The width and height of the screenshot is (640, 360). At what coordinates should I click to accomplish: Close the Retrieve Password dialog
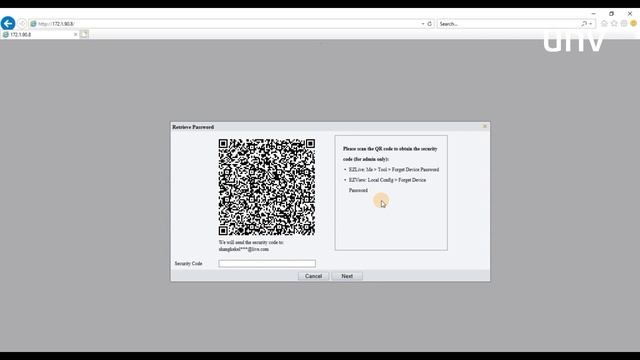click(x=484, y=127)
